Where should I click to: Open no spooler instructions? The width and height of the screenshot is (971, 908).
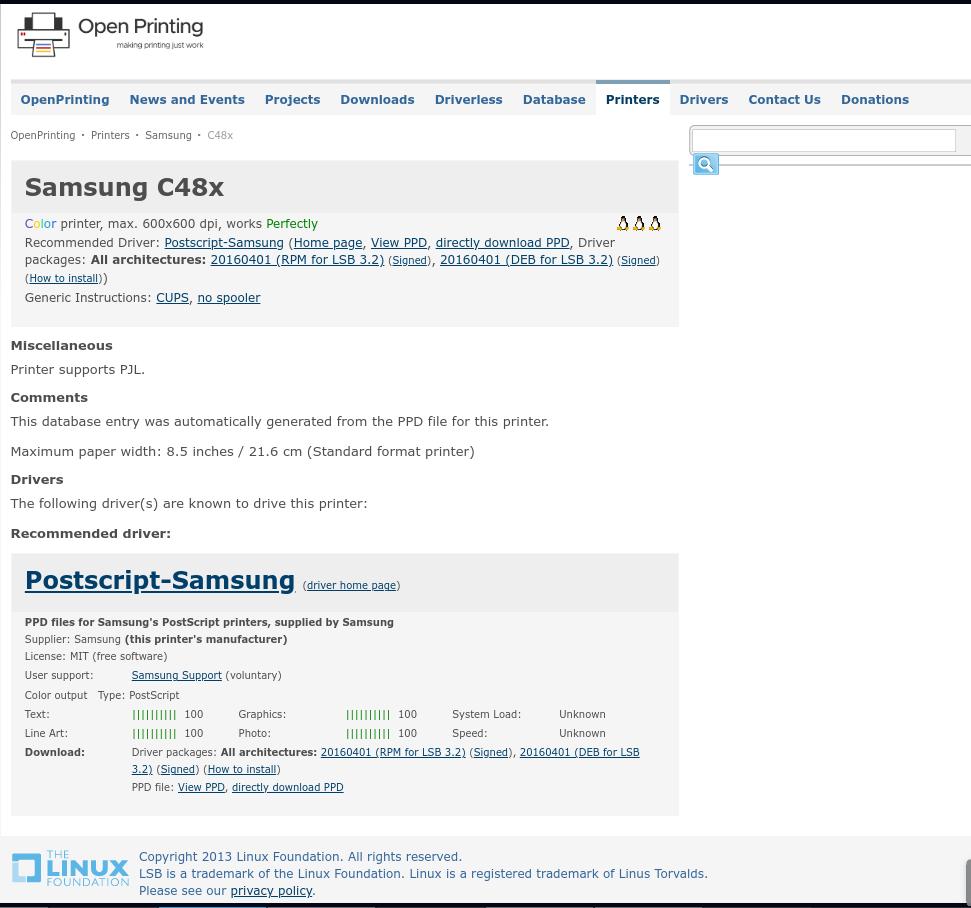pos(229,298)
